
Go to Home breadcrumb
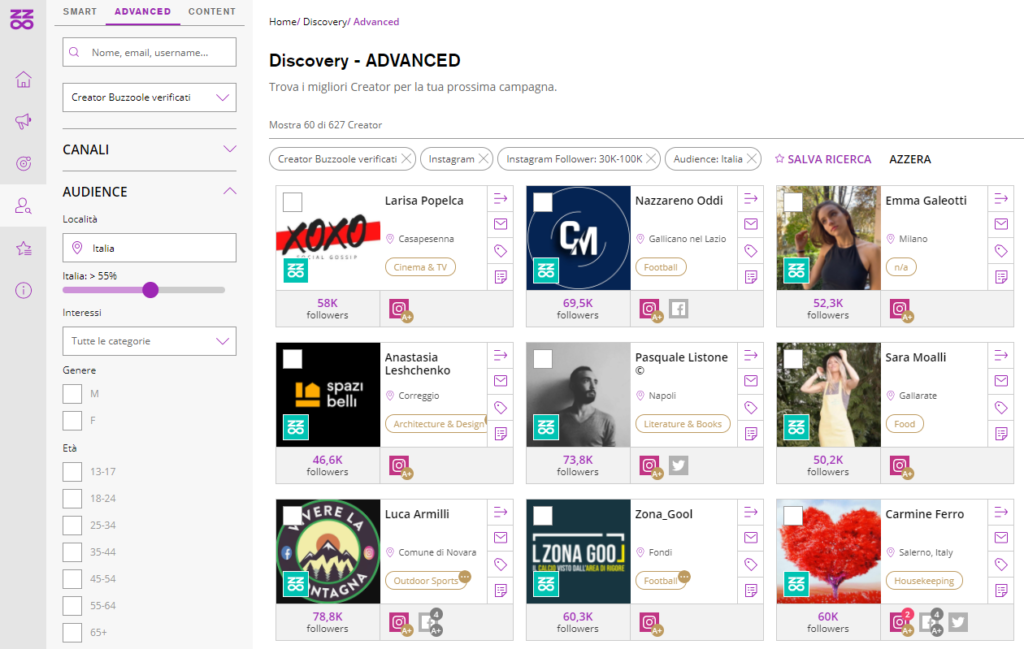(283, 22)
